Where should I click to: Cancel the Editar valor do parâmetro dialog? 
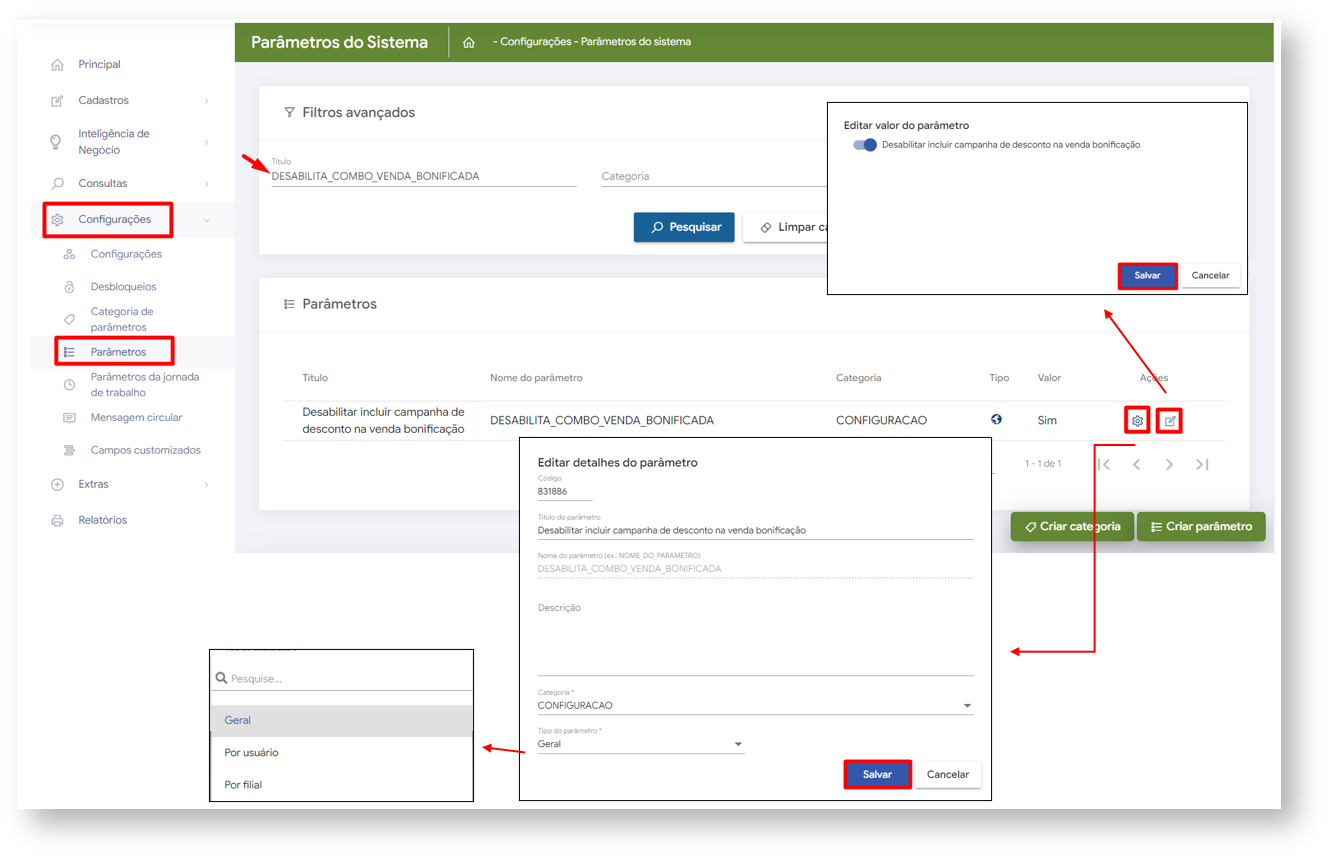[1210, 276]
